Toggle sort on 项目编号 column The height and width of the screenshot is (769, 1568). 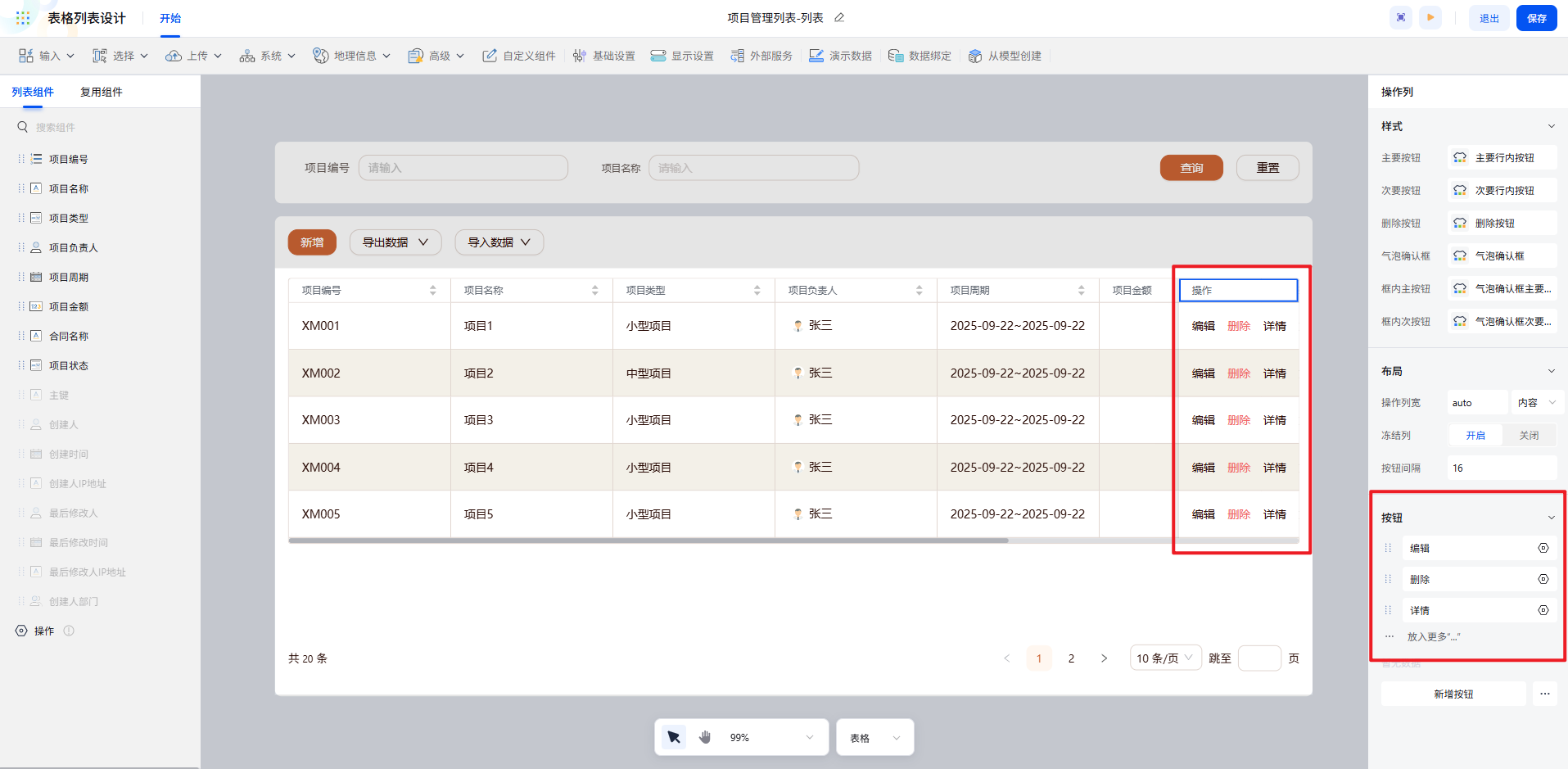pos(432,291)
